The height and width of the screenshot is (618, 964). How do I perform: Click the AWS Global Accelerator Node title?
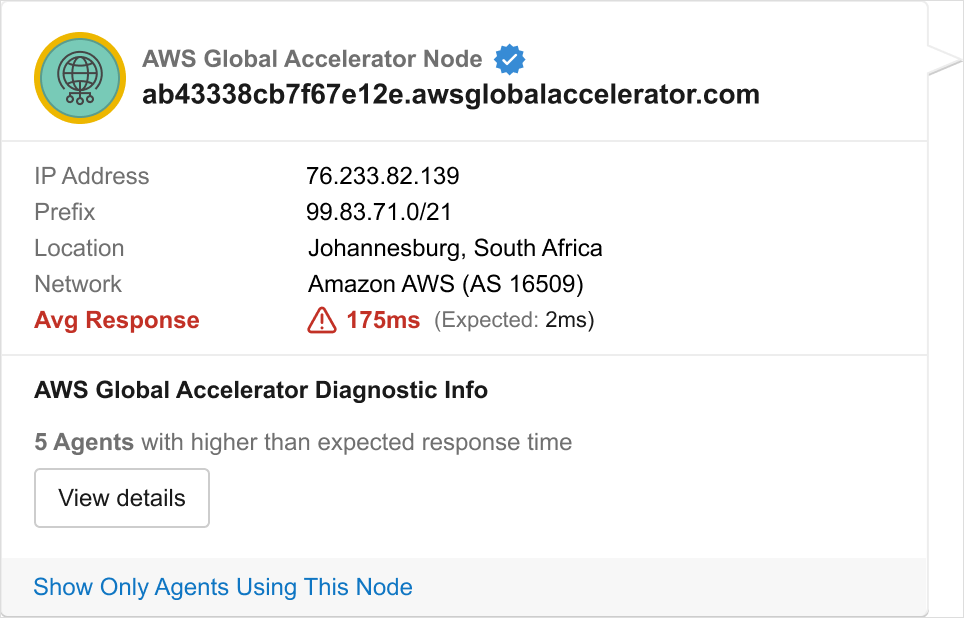pyautogui.click(x=312, y=59)
